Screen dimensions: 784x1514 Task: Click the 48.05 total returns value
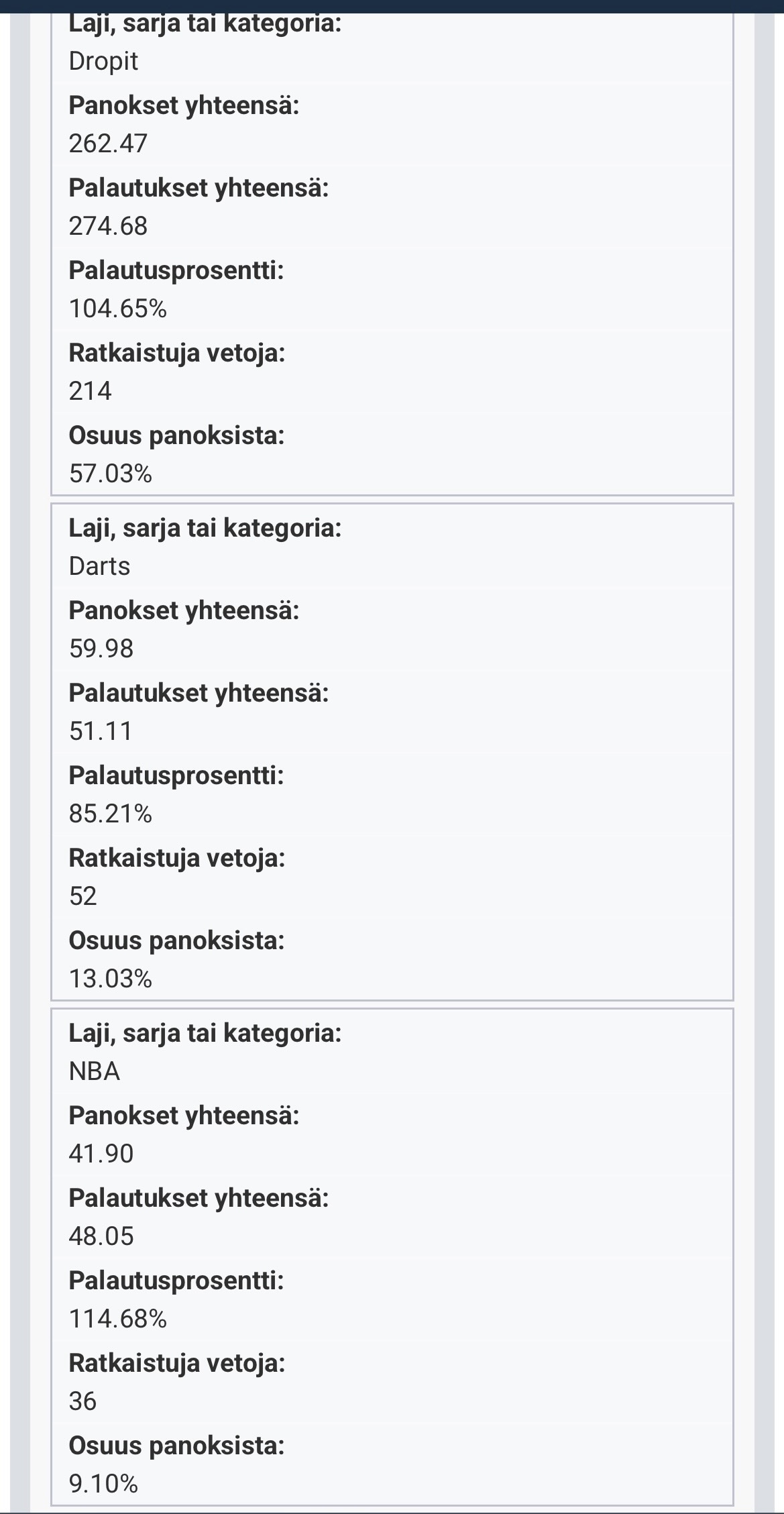(x=101, y=1236)
